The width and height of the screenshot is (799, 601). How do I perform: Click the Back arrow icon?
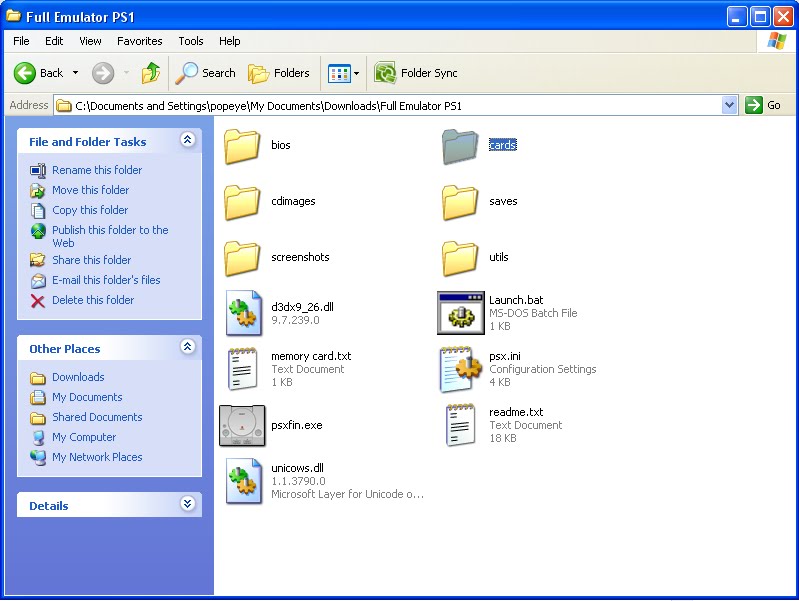pyautogui.click(x=24, y=73)
